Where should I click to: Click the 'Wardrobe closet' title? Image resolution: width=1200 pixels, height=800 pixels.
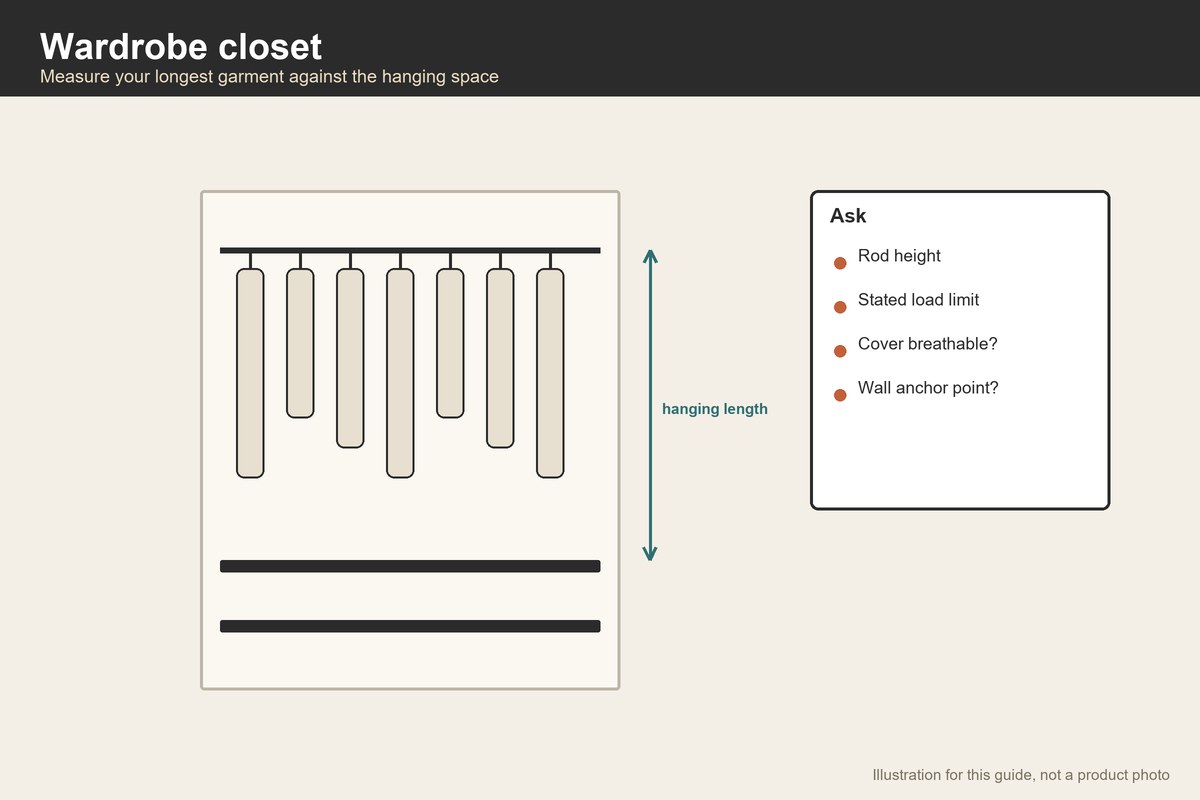coord(181,46)
